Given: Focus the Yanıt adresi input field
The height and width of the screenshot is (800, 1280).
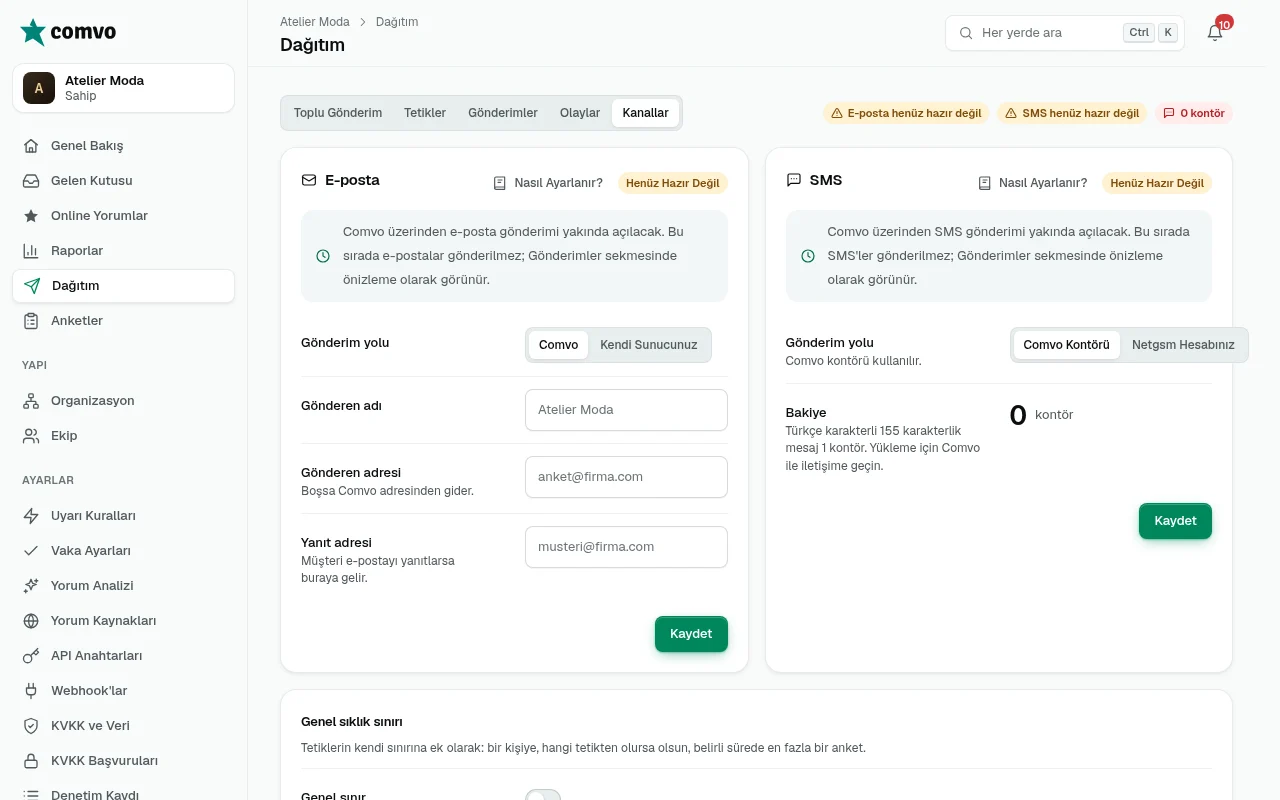Looking at the screenshot, I should point(626,547).
